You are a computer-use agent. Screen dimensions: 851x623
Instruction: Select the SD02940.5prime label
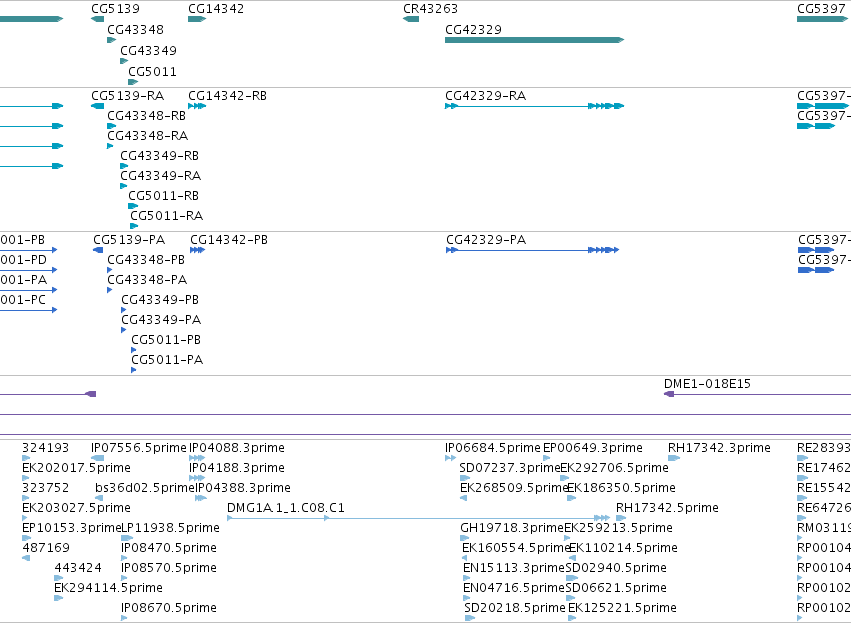pyautogui.click(x=616, y=568)
